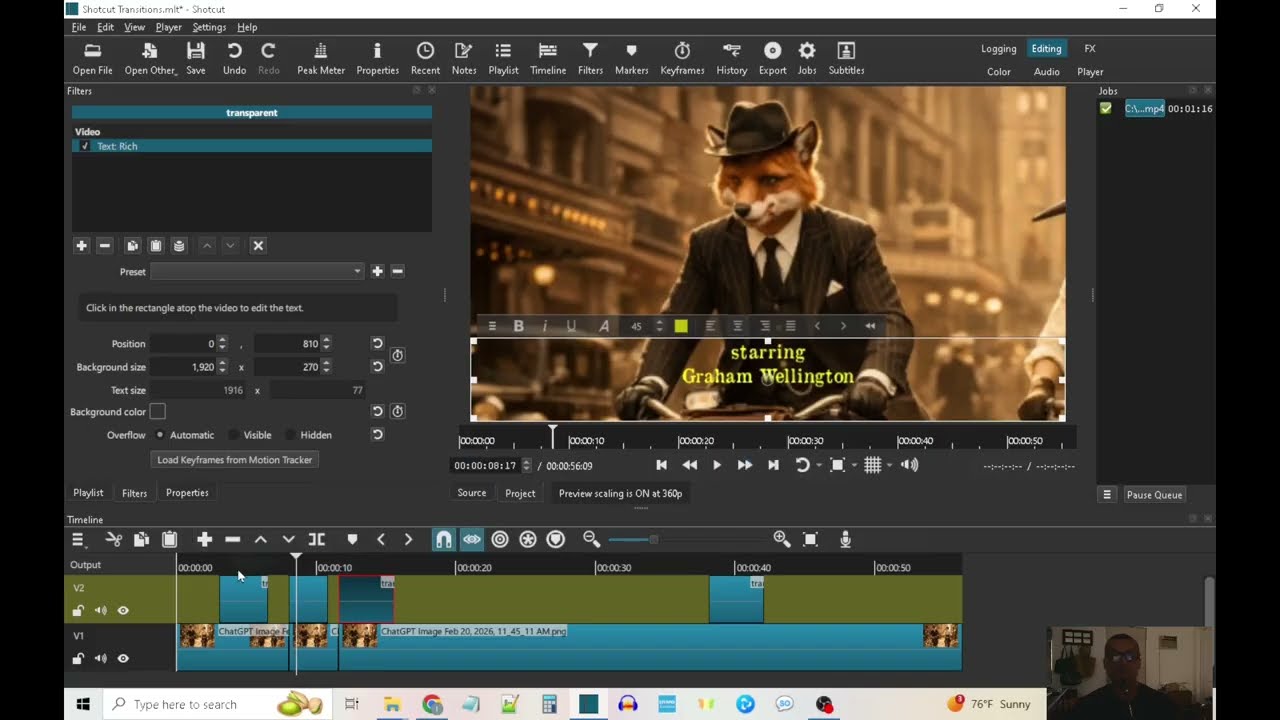Switch to Logging layout
The height and width of the screenshot is (720, 1280).
click(x=998, y=49)
